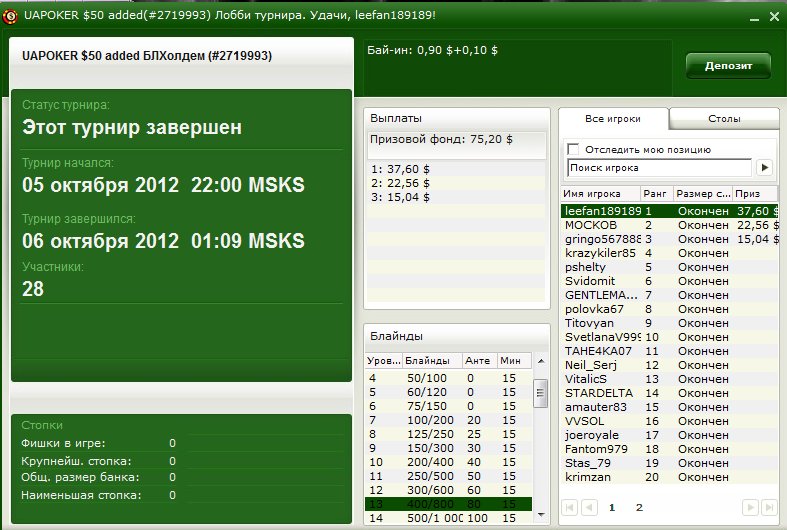Select player VitalicS row
This screenshot has height=530, width=787.
click(670, 379)
